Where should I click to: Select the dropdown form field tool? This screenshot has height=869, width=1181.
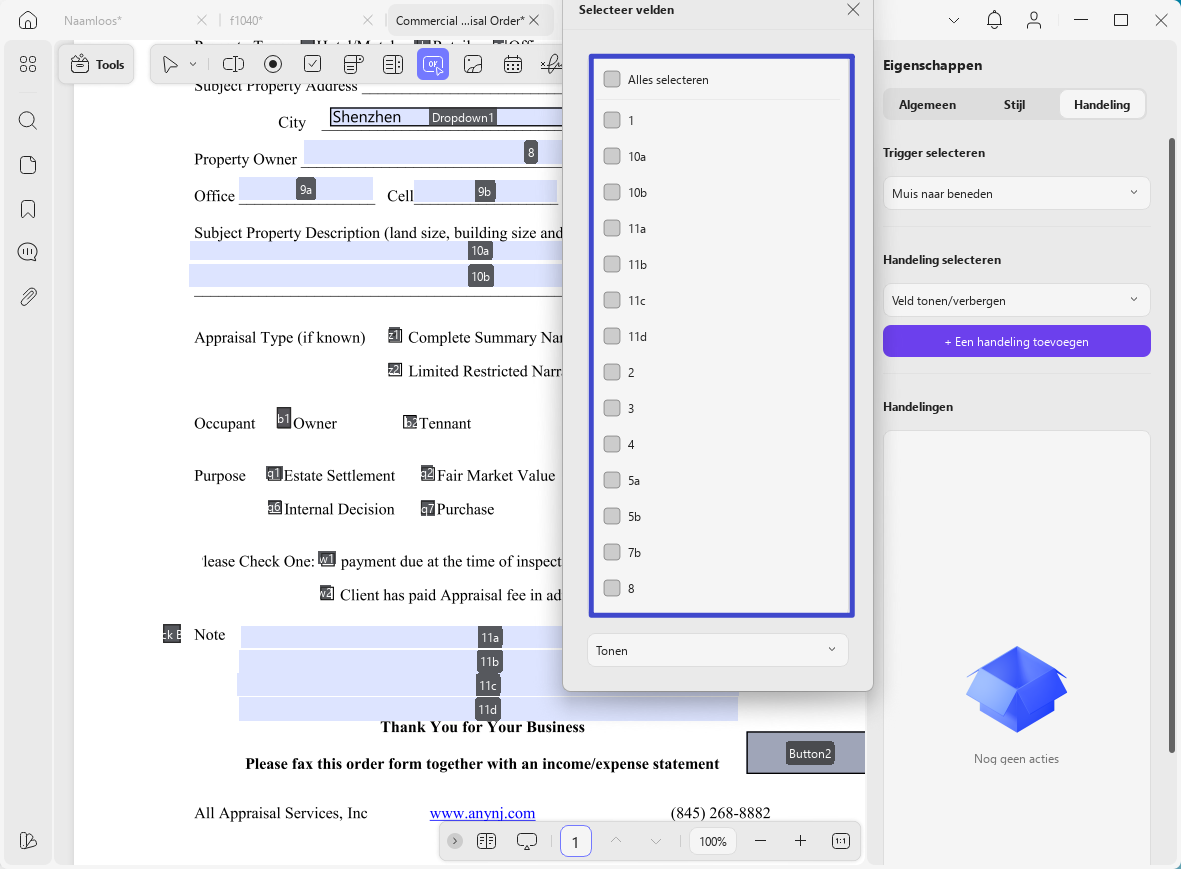[x=353, y=65]
